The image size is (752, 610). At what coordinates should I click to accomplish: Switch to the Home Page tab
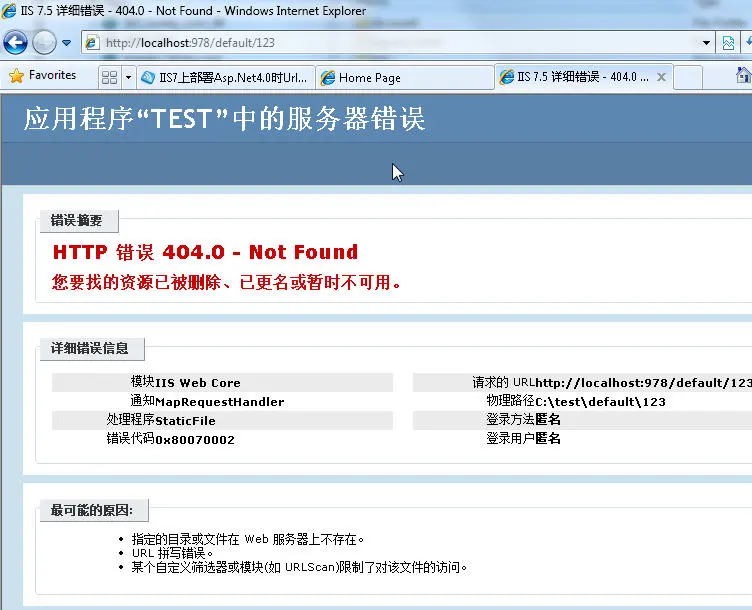point(404,77)
